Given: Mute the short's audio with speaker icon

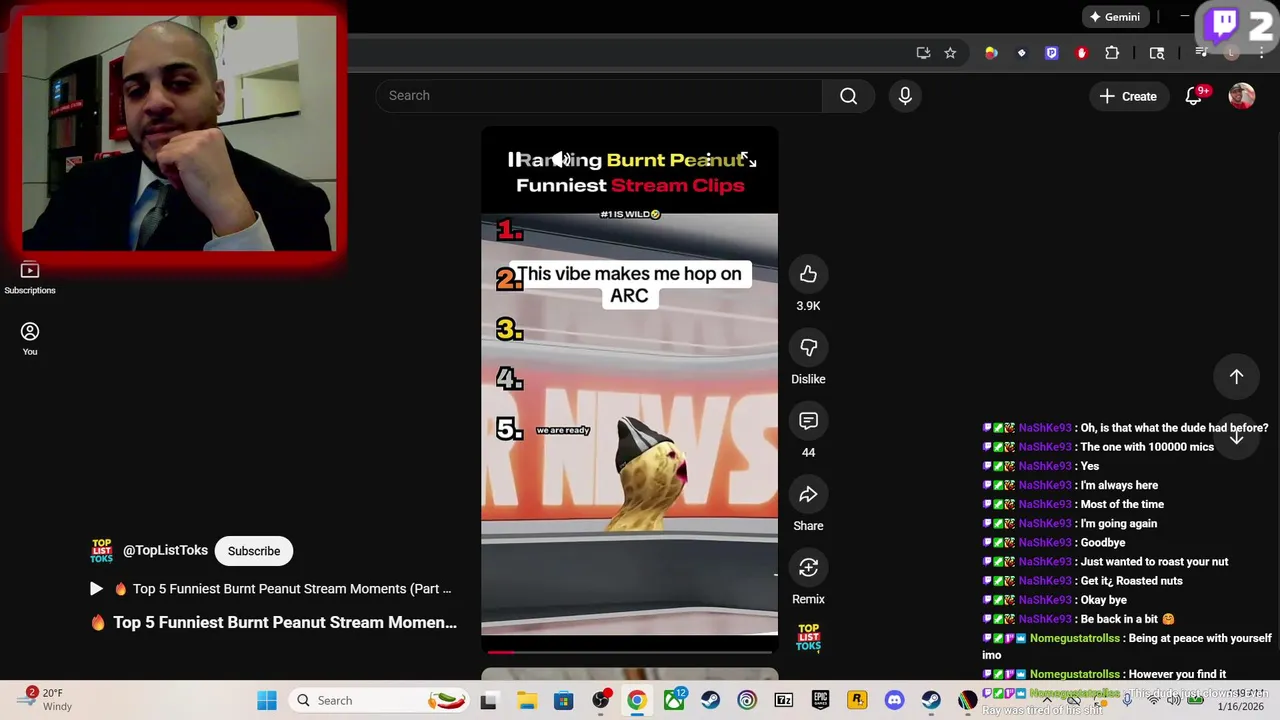Looking at the screenshot, I should pos(562,160).
